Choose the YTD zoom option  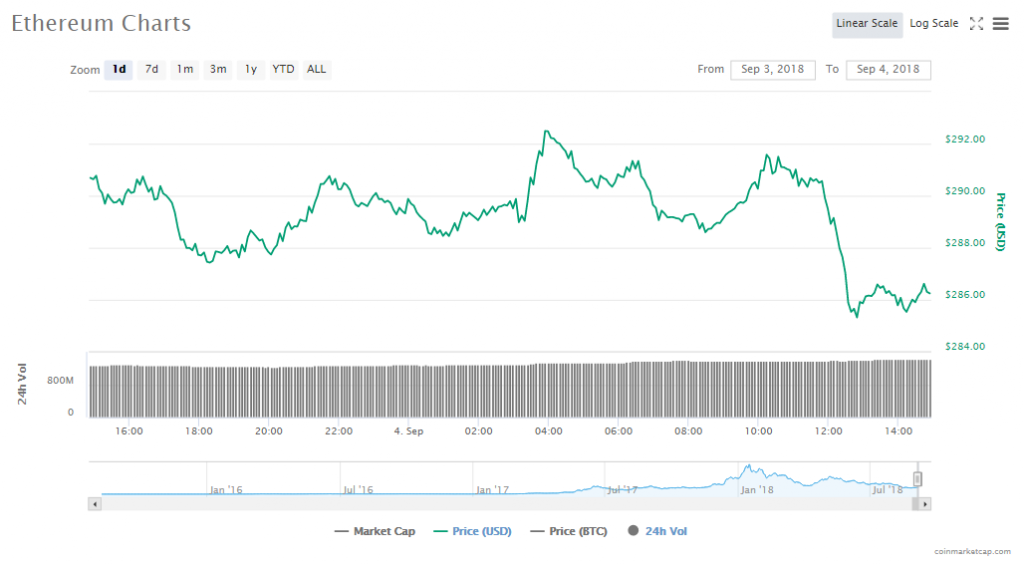click(284, 70)
